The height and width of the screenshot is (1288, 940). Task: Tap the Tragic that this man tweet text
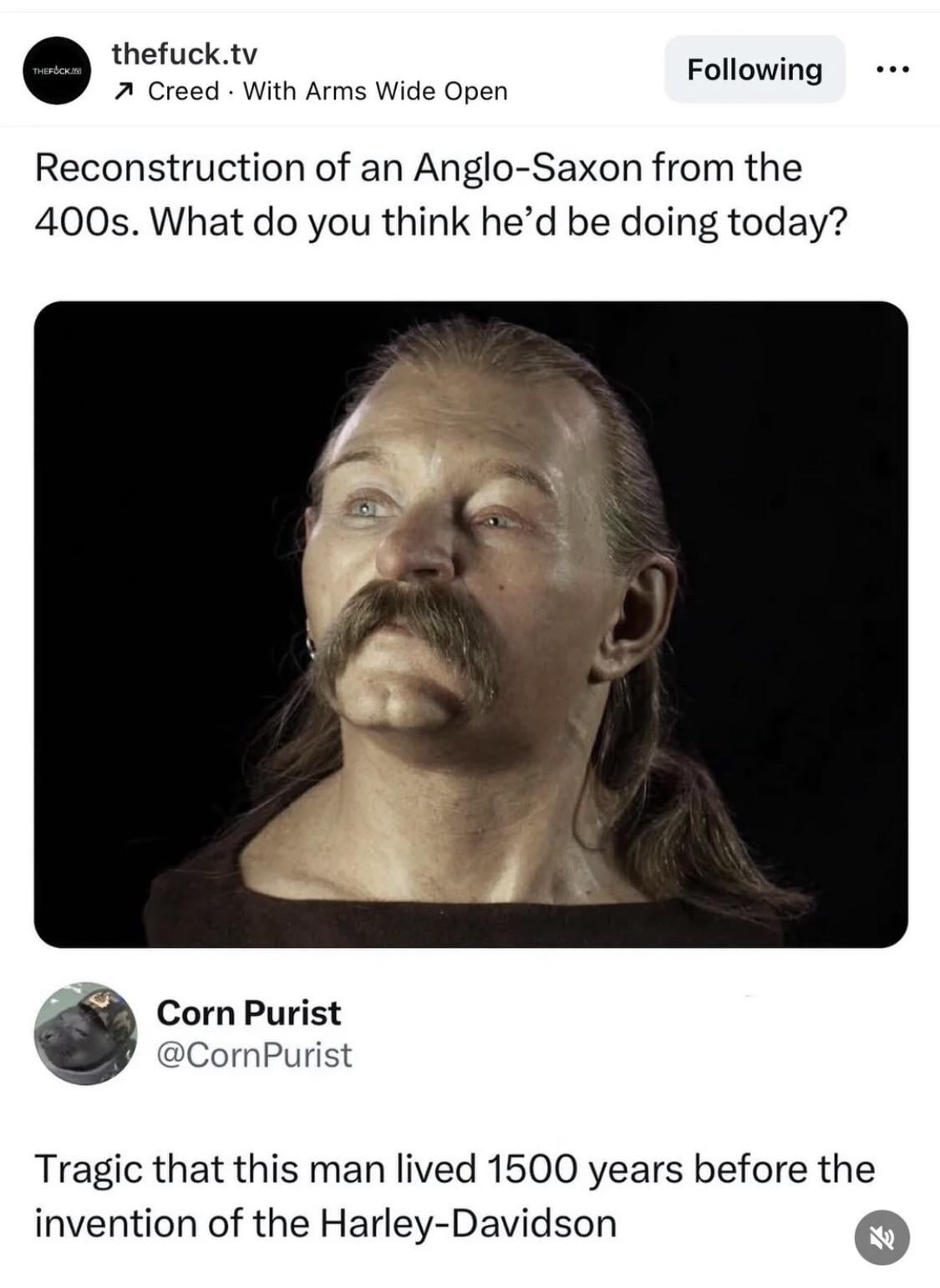[454, 1195]
